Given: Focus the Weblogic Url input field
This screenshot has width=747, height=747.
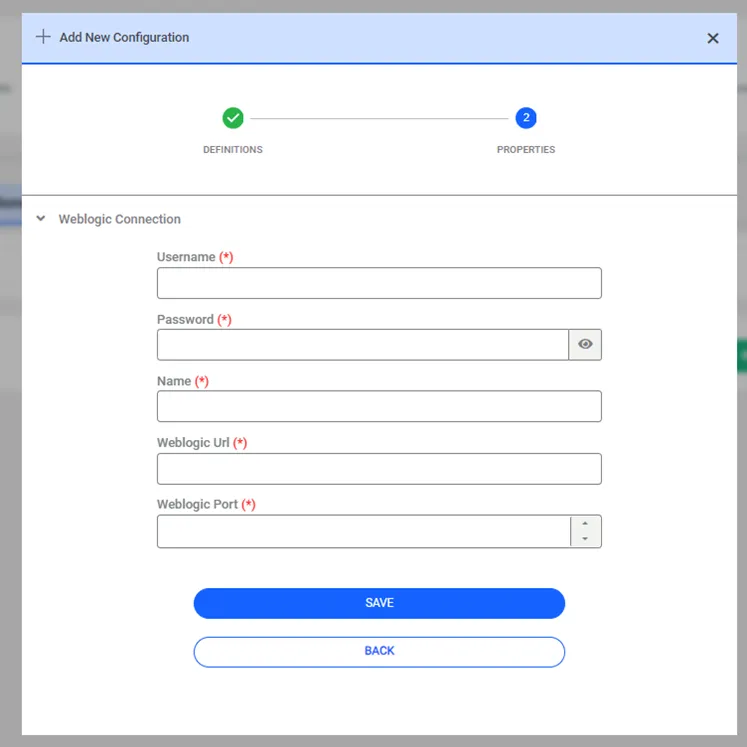Looking at the screenshot, I should click(x=379, y=469).
